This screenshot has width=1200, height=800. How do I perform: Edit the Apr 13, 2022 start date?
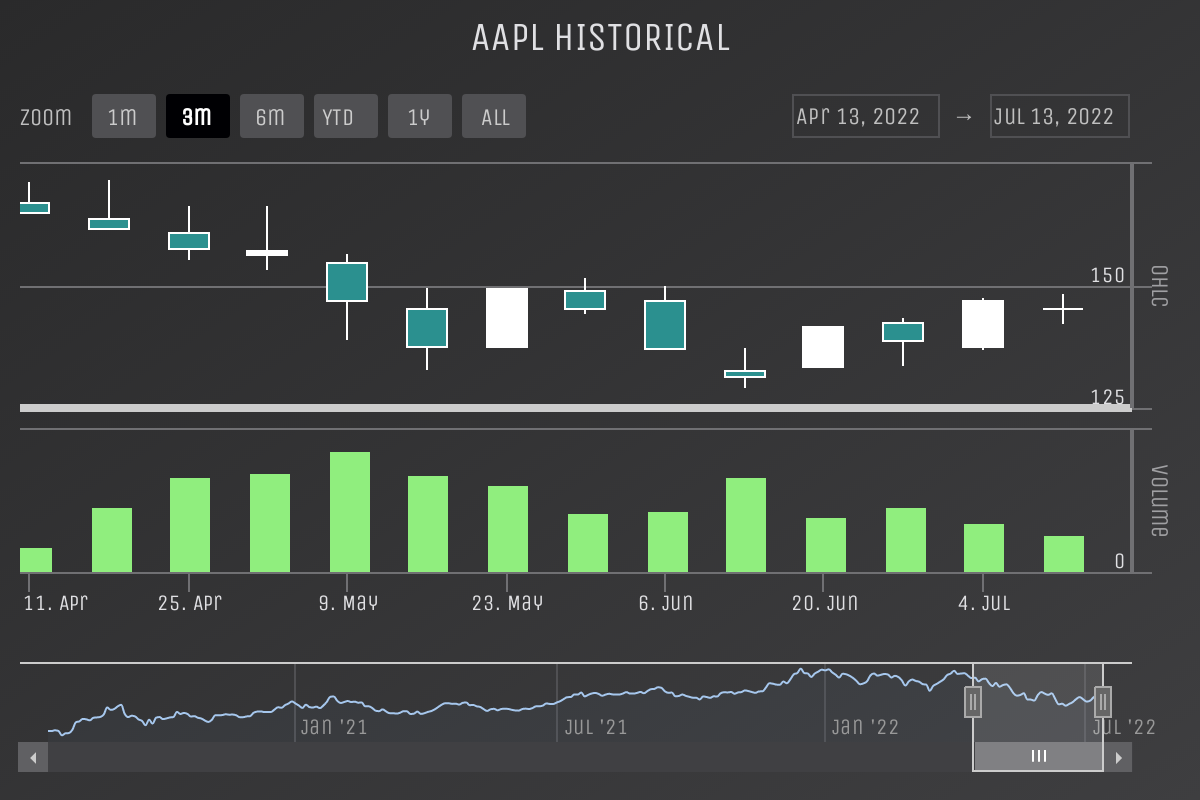(x=865, y=116)
